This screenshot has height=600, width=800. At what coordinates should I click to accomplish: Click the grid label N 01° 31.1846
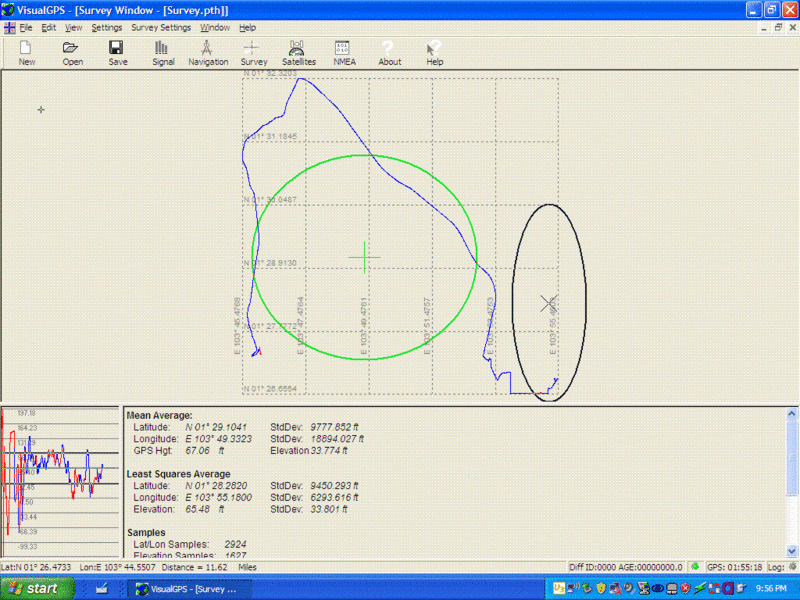(270, 136)
